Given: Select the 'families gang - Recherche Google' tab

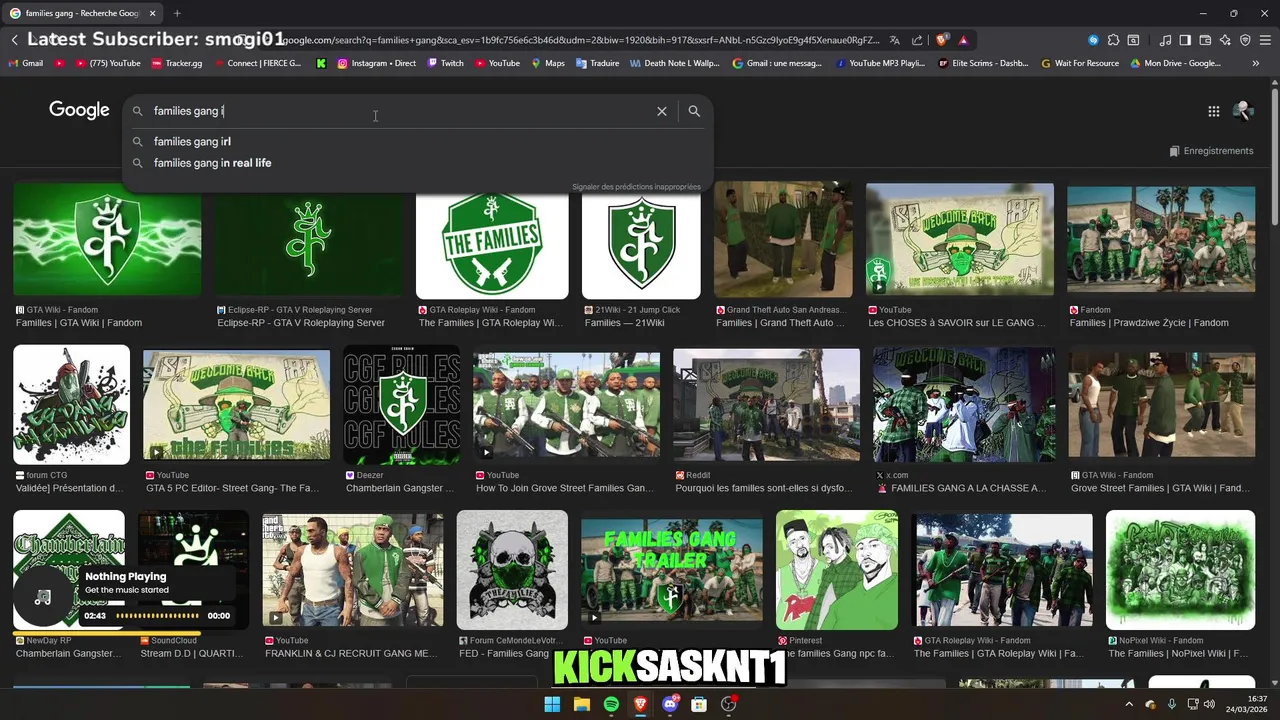Looking at the screenshot, I should click(82, 13).
